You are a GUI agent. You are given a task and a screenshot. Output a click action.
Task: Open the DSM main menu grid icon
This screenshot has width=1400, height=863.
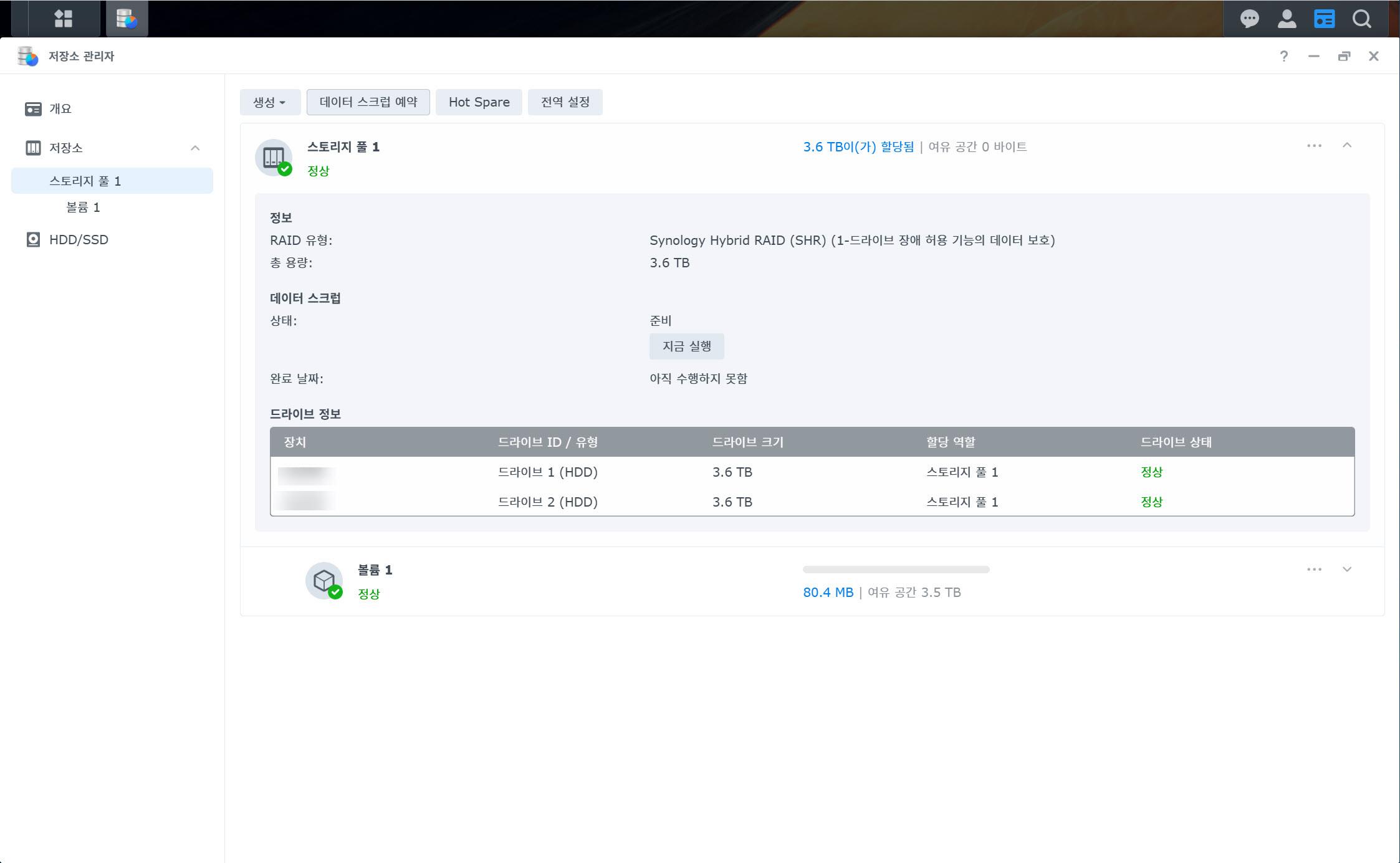63,19
